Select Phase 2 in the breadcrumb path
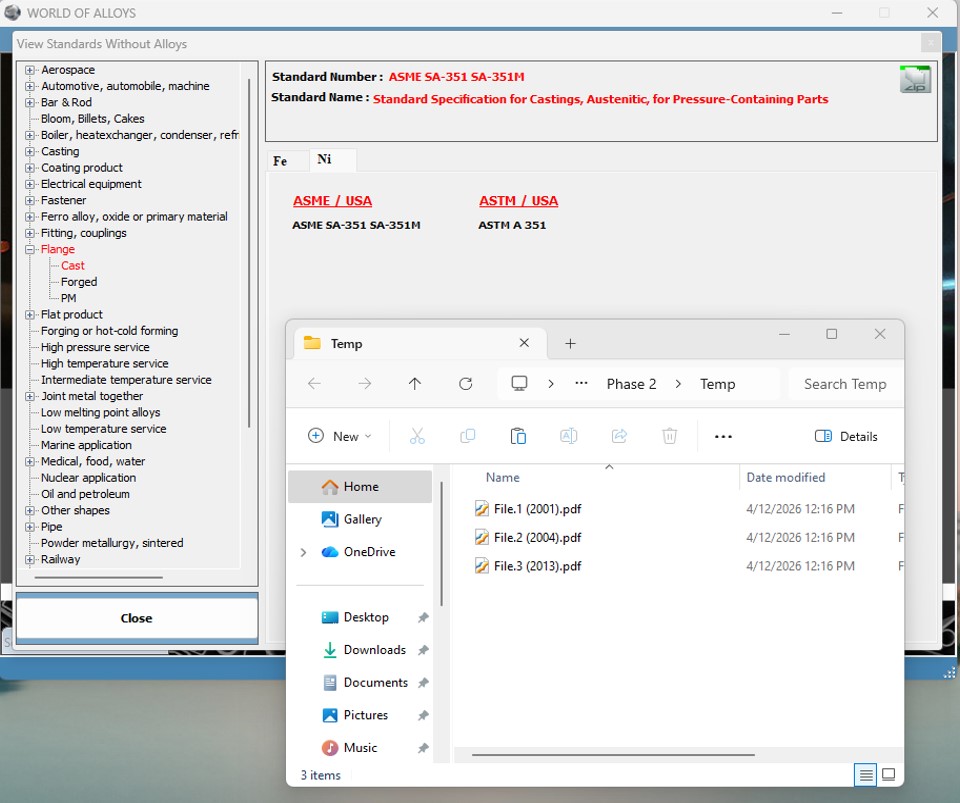Image resolution: width=960 pixels, height=803 pixels. pos(631,384)
